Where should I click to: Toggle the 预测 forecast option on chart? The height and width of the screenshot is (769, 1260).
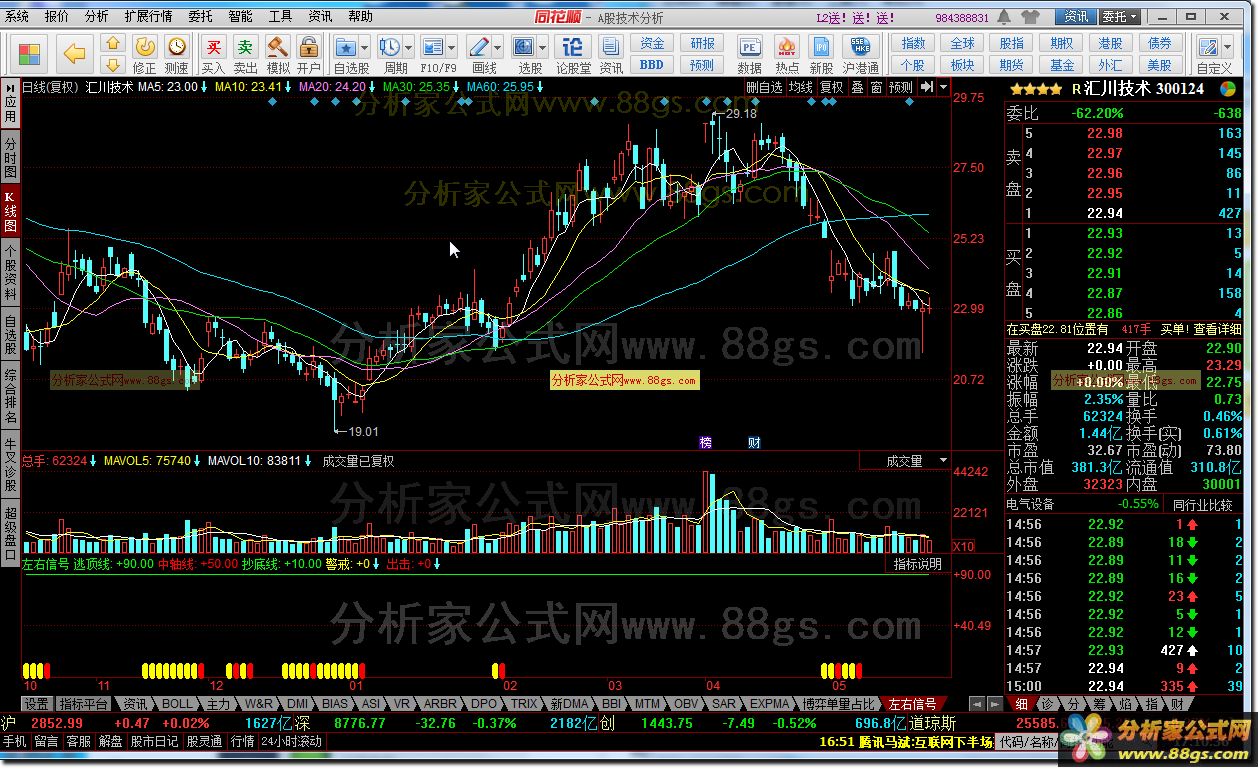(901, 87)
